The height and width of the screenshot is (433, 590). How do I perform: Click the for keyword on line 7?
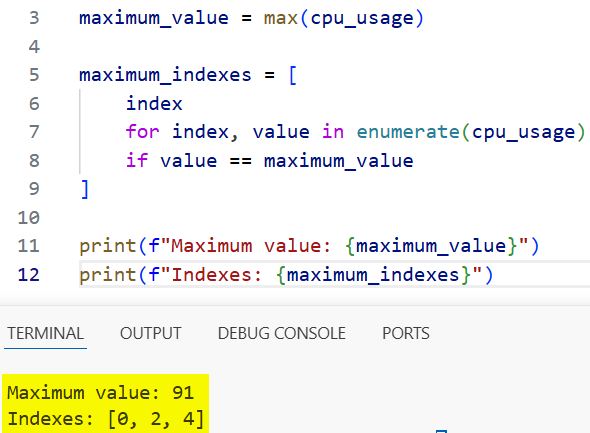click(x=142, y=132)
